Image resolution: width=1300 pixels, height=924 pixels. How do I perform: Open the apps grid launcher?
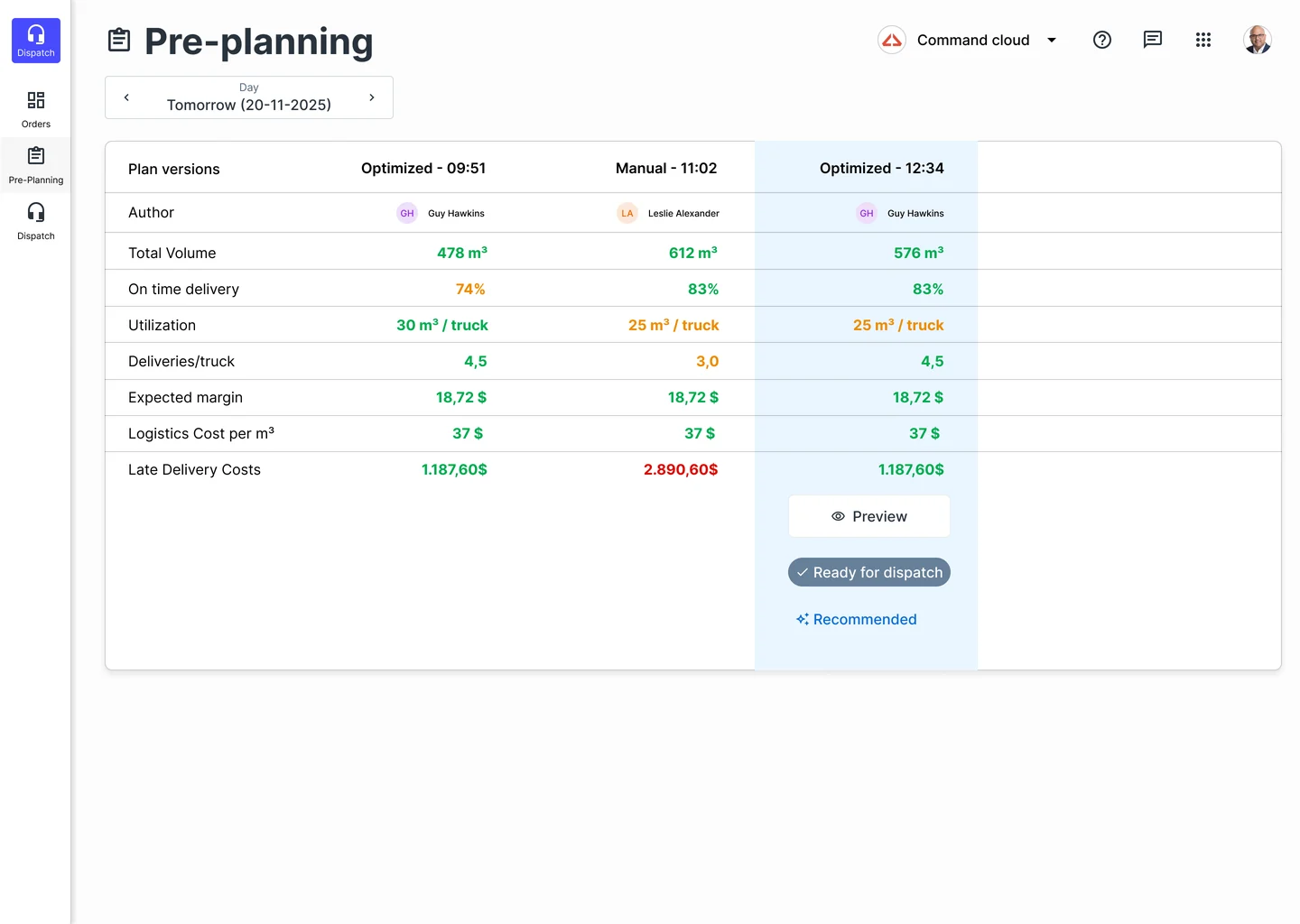[1203, 40]
